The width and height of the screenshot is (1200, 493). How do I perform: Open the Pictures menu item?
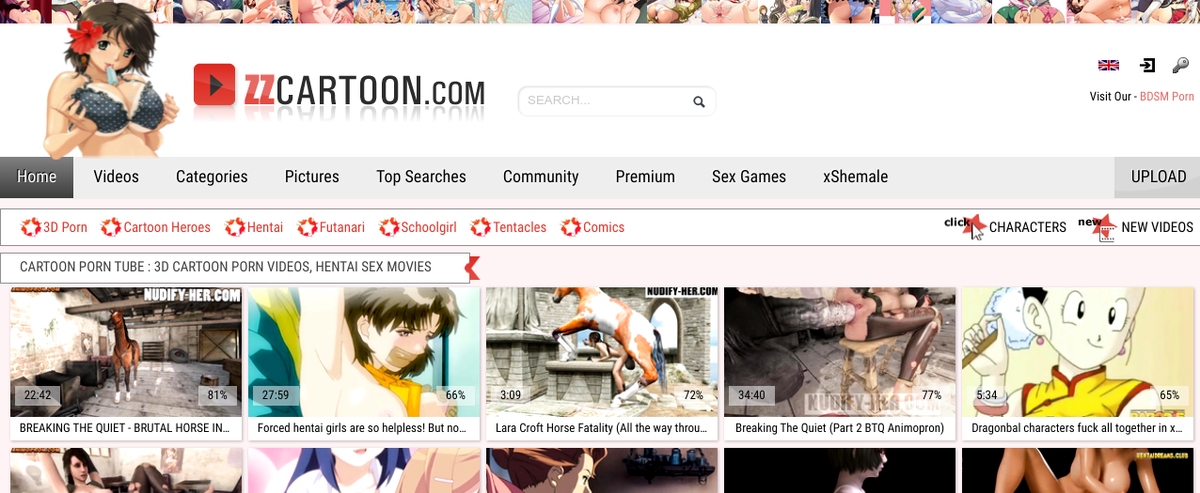(x=312, y=177)
